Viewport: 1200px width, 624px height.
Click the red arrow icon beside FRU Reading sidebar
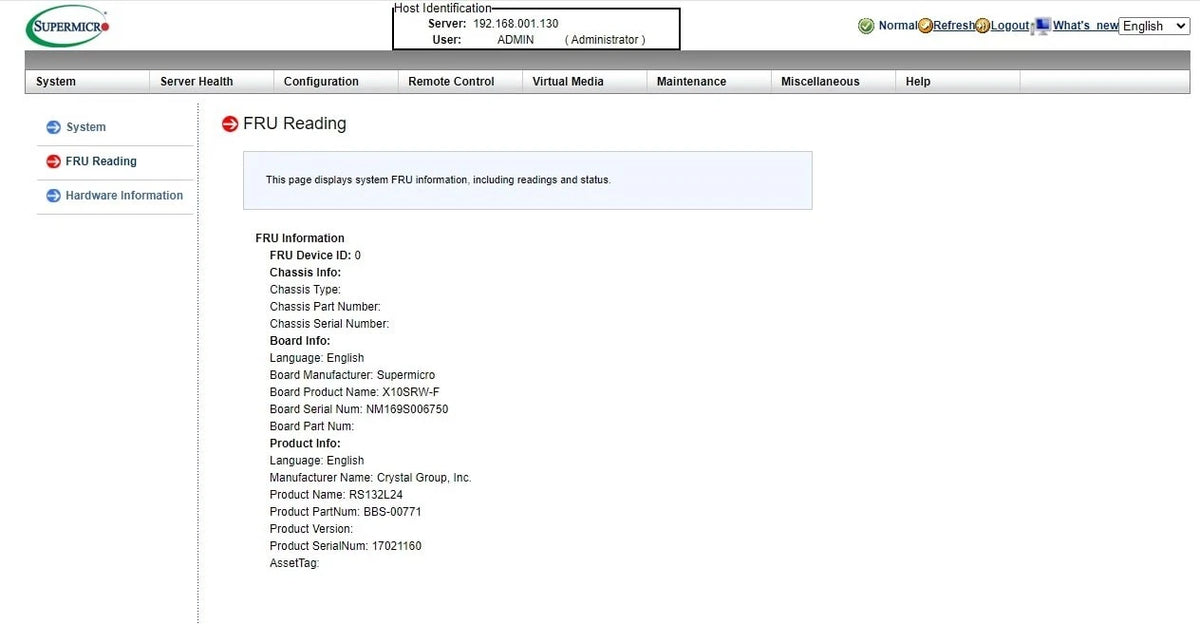53,161
